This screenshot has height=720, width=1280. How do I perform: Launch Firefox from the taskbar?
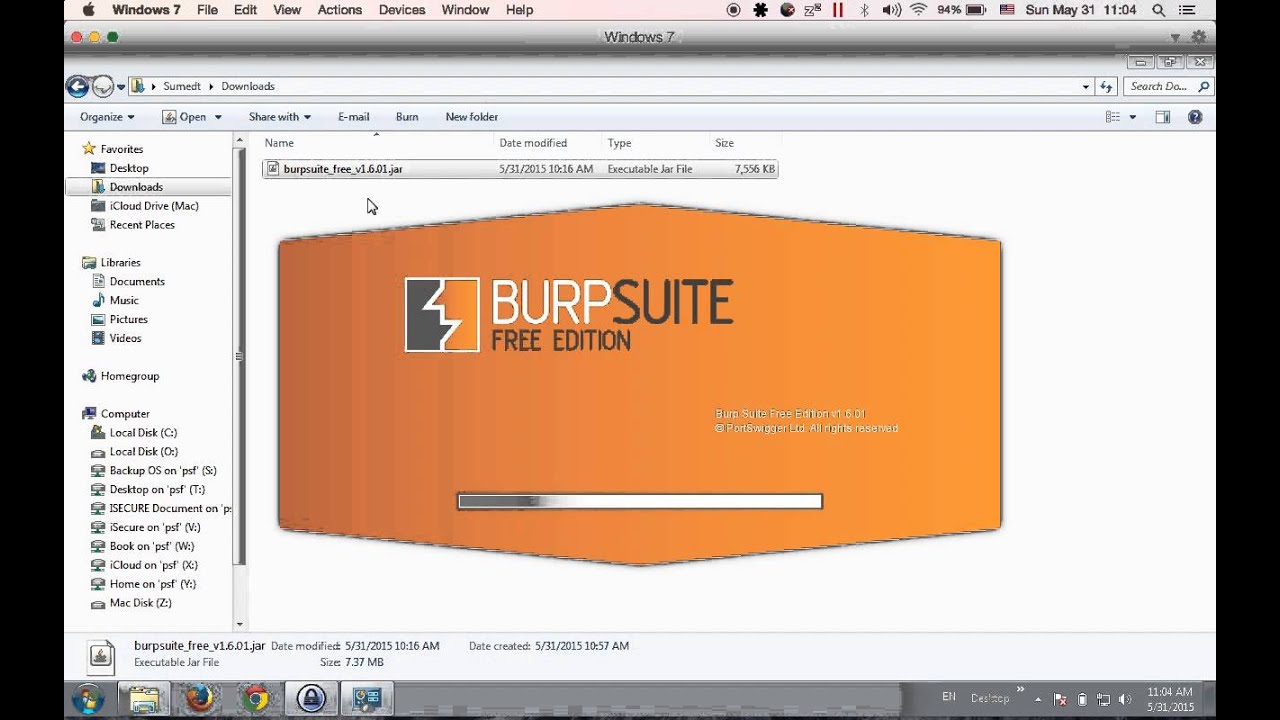[199, 698]
